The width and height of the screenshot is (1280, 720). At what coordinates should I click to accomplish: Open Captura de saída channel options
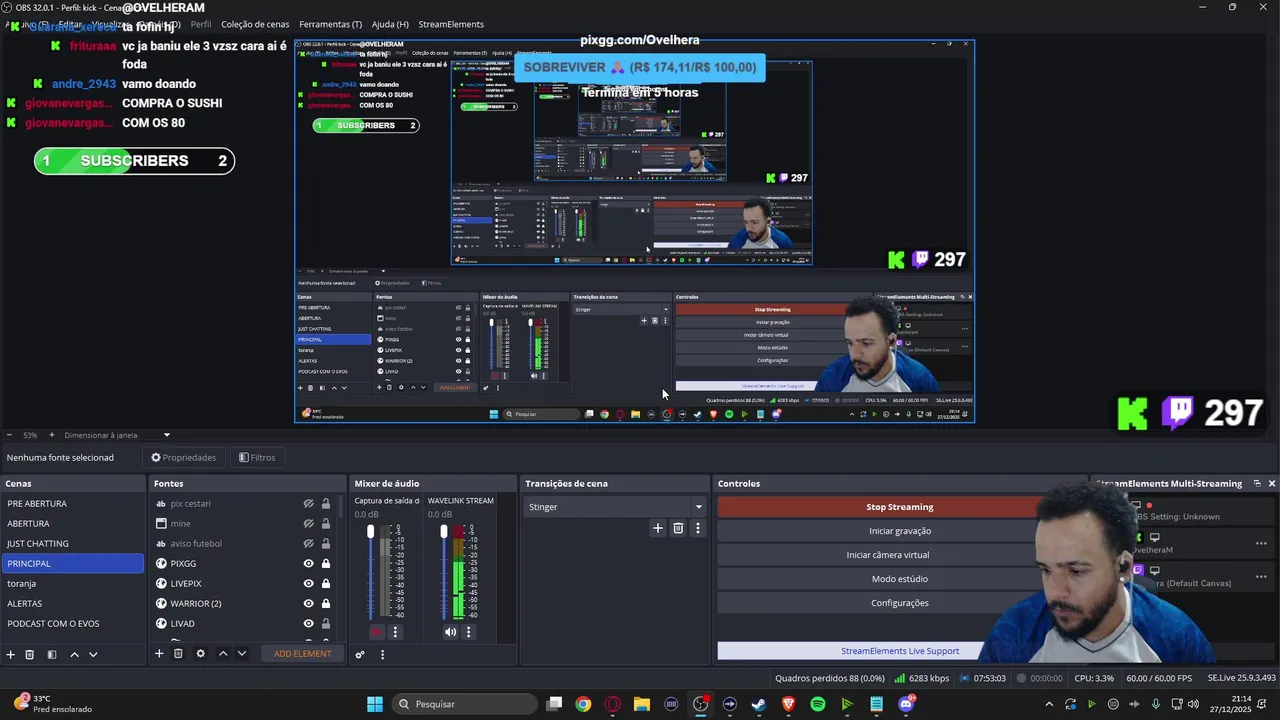click(395, 632)
